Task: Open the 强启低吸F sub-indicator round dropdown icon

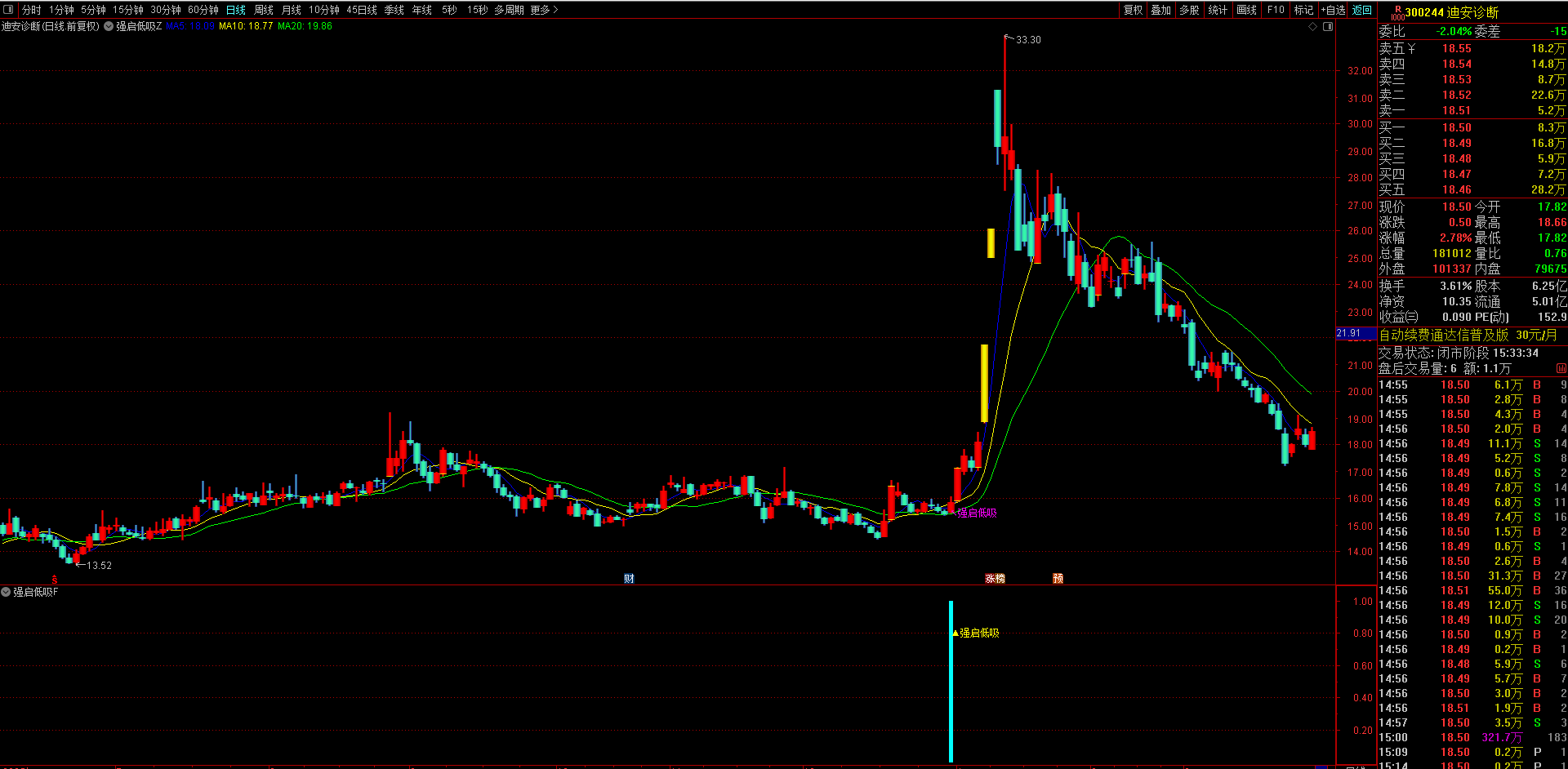Action: [6, 592]
